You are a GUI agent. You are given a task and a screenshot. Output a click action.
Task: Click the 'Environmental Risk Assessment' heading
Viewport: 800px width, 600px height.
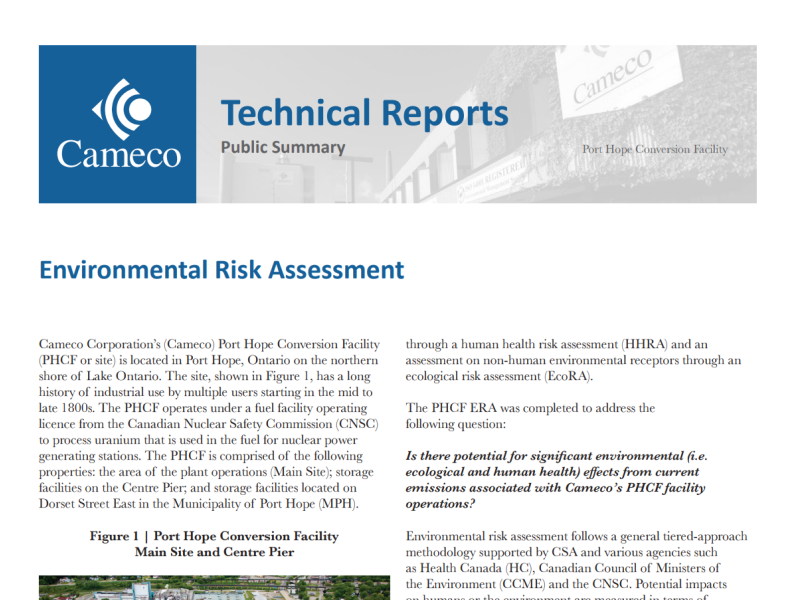(x=221, y=270)
